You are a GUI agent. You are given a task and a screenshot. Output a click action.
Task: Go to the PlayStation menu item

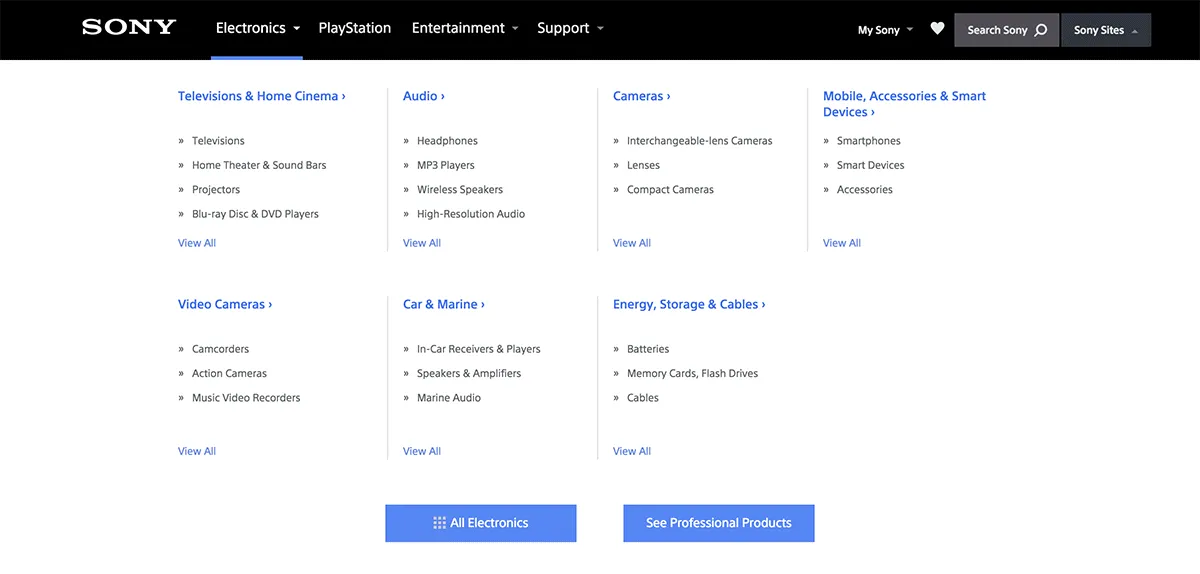[x=355, y=28]
